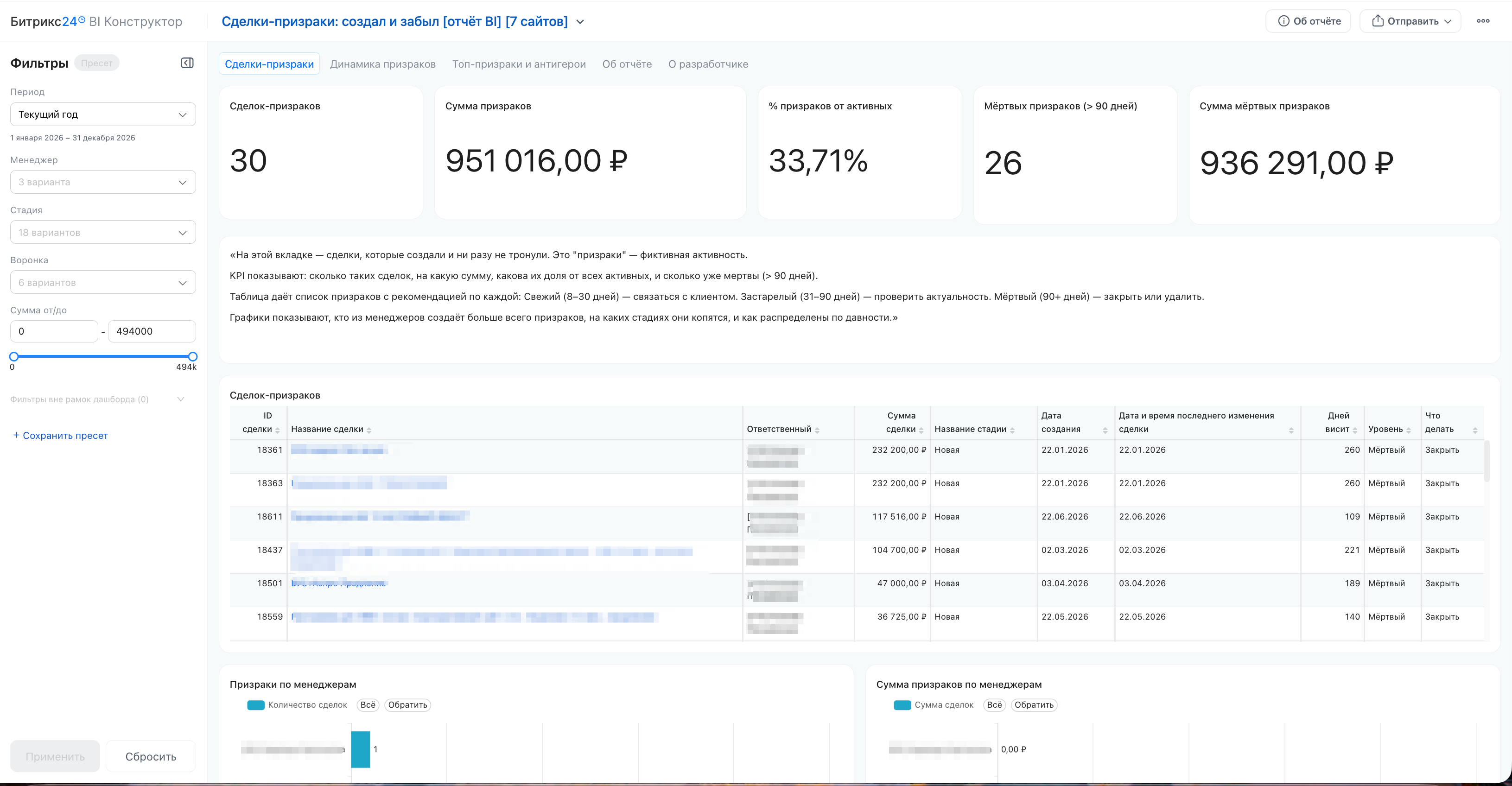Toggle Количество сделок legend swatch
Screen dimensions: 1512x786
tap(256, 705)
